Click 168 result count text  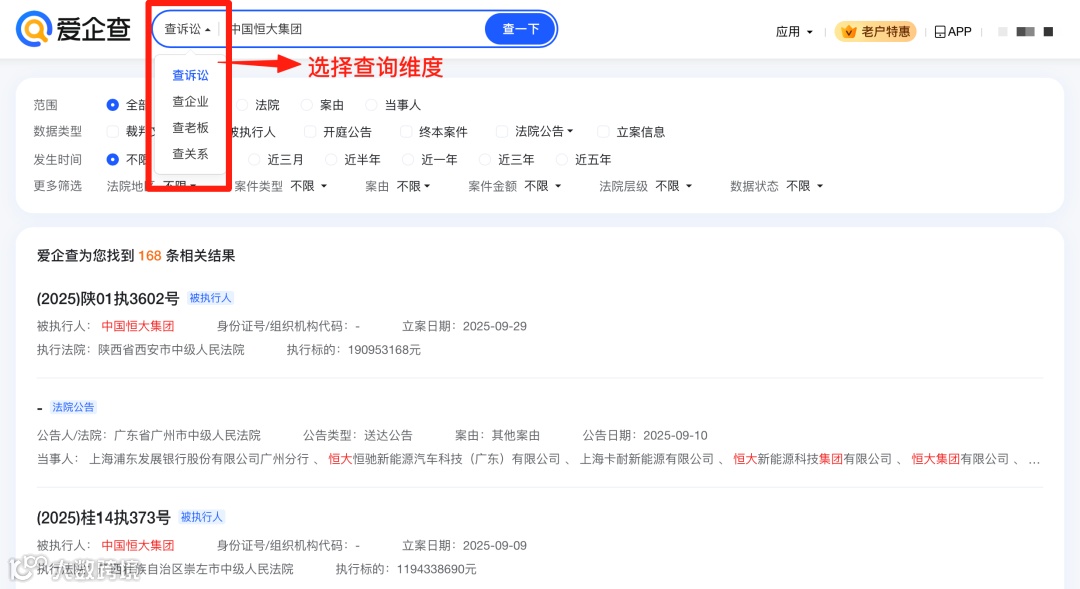(149, 256)
